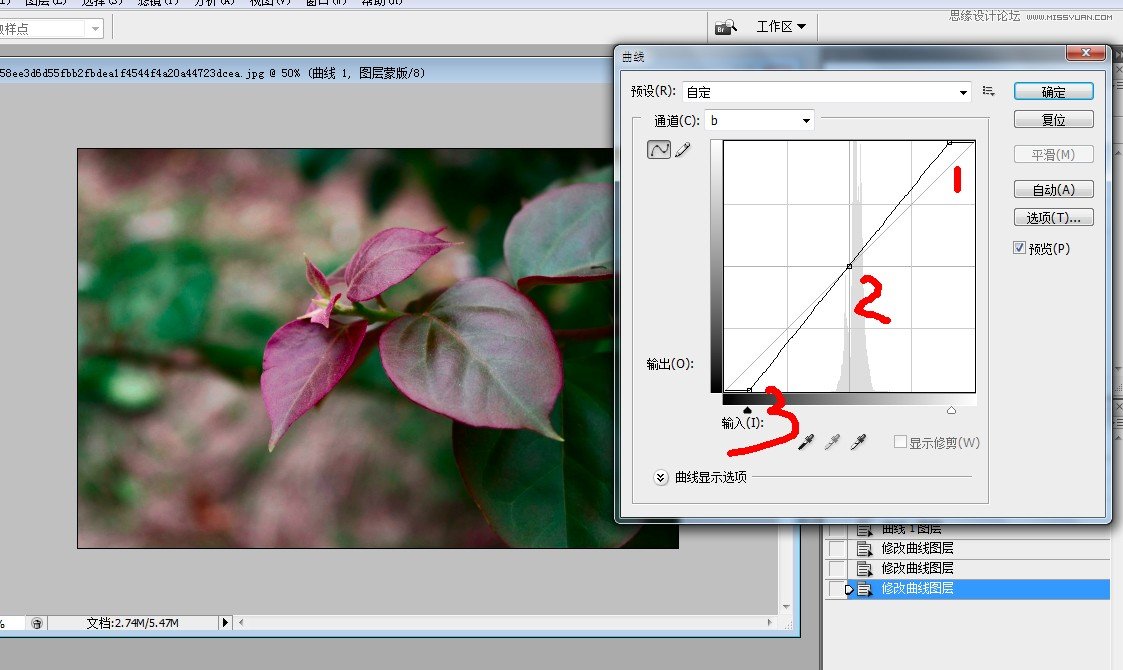Select the middle curve control point
Image resolution: width=1123 pixels, height=670 pixels.
click(849, 267)
